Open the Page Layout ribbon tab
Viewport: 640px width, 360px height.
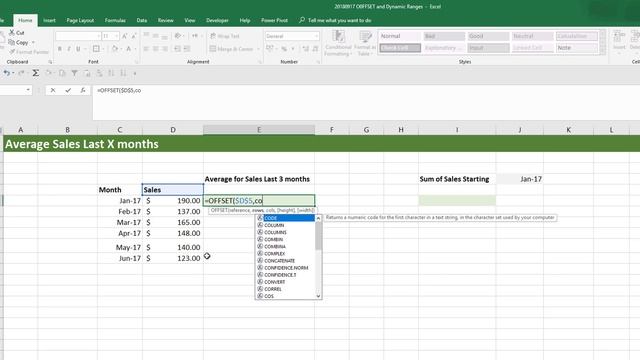80,20
